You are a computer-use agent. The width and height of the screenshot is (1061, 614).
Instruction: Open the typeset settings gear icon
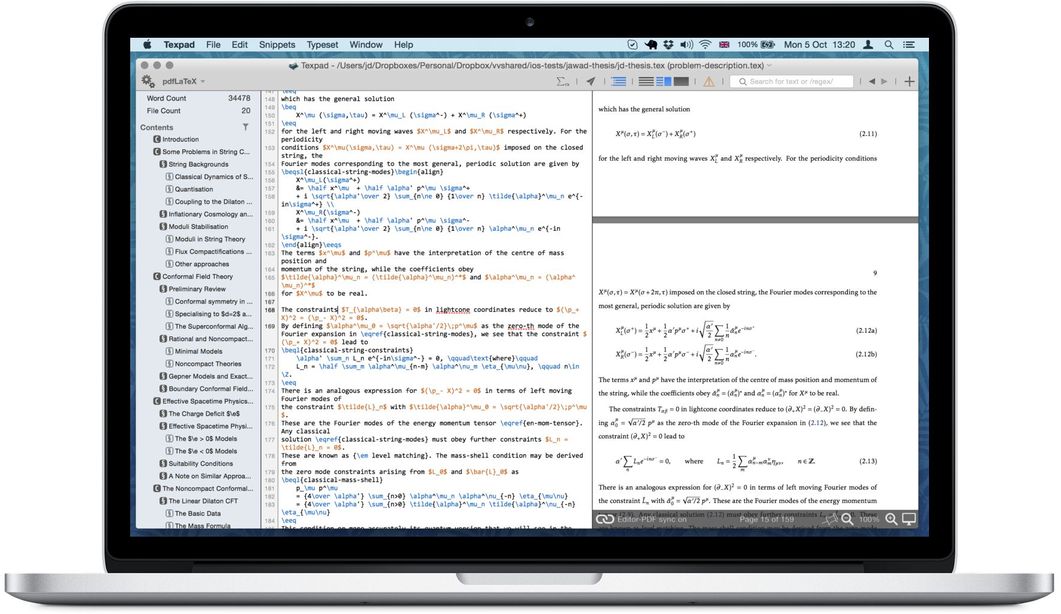[148, 81]
